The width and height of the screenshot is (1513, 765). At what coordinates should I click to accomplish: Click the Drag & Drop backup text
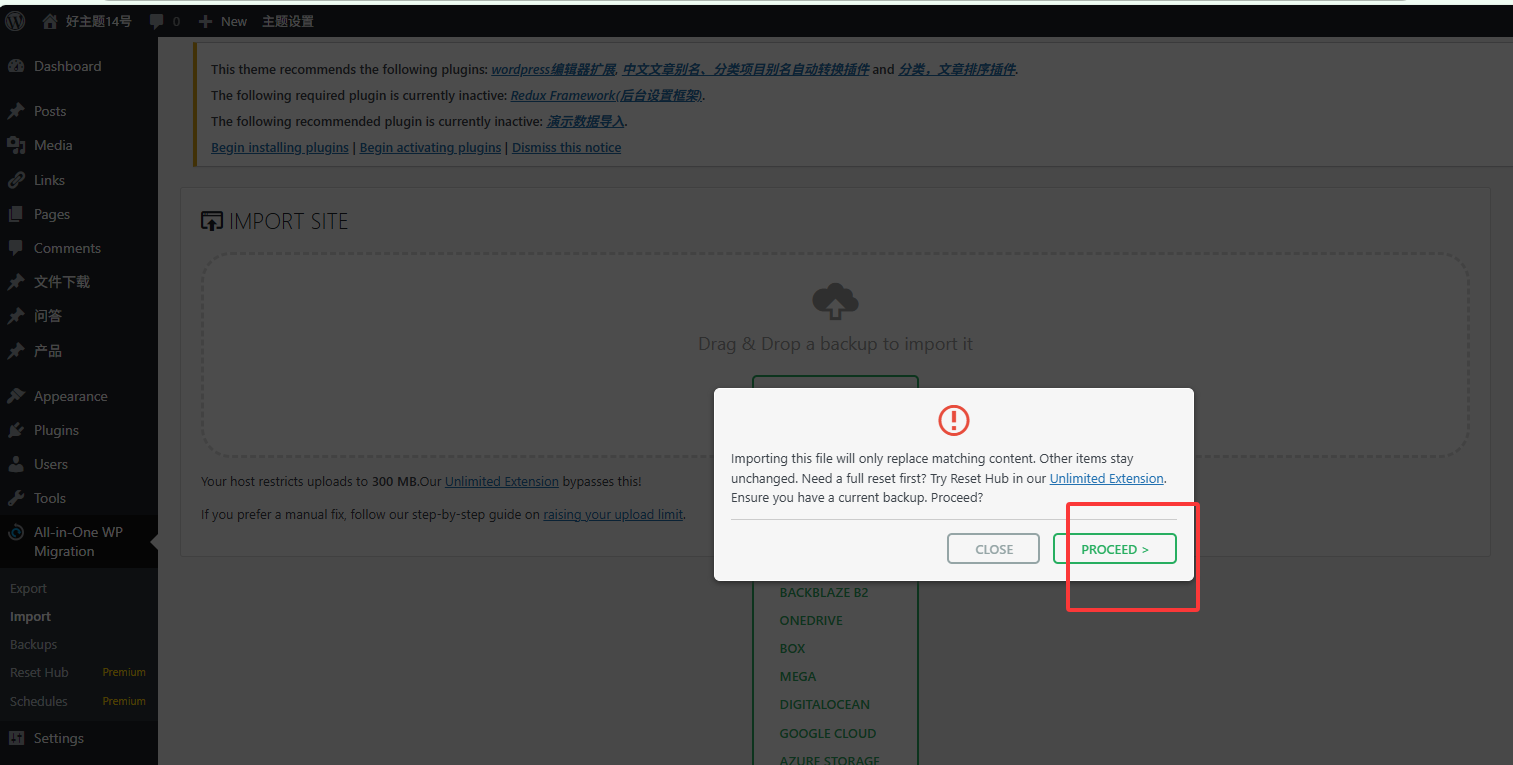pos(835,344)
